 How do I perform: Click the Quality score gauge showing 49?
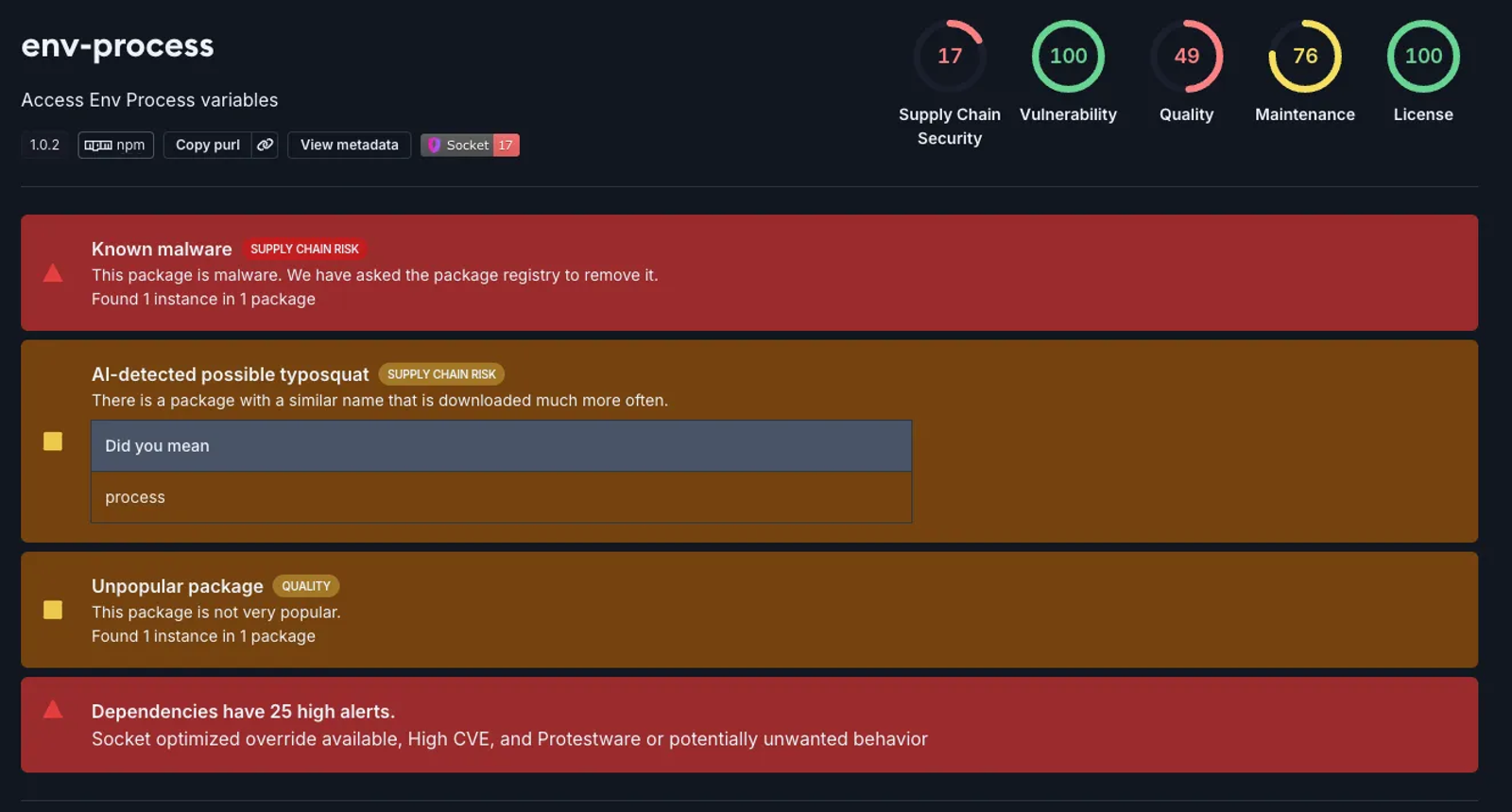click(1187, 56)
